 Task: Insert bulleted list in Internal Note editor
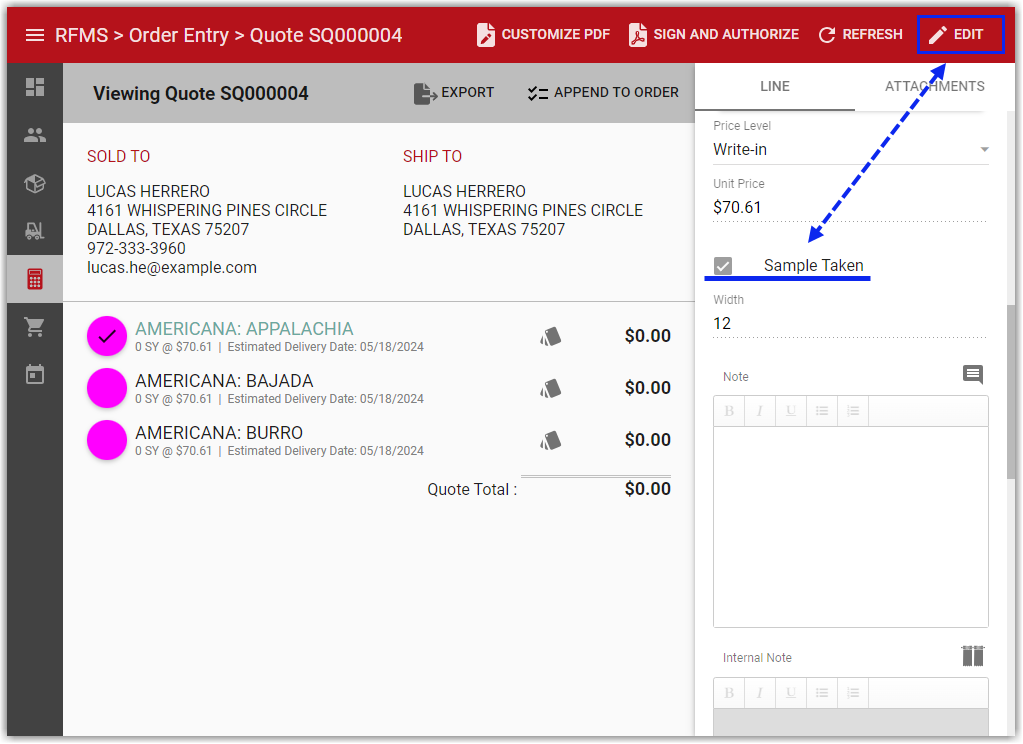pyautogui.click(x=822, y=693)
